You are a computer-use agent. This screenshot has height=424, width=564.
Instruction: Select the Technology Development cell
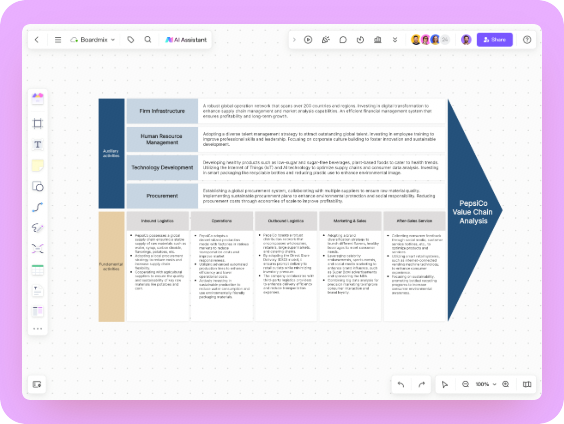[x=162, y=168]
